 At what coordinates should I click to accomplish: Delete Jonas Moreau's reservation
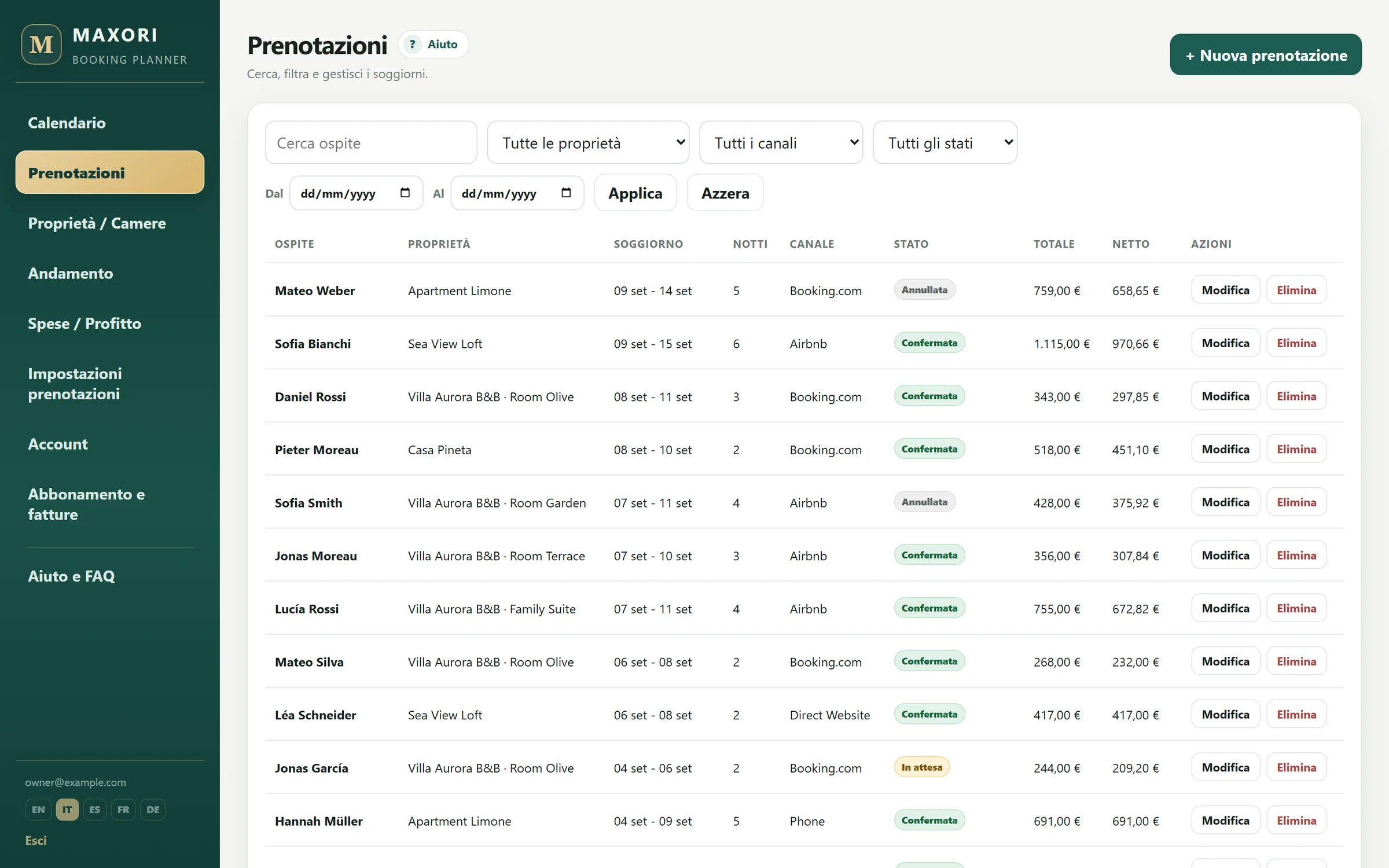click(x=1296, y=555)
